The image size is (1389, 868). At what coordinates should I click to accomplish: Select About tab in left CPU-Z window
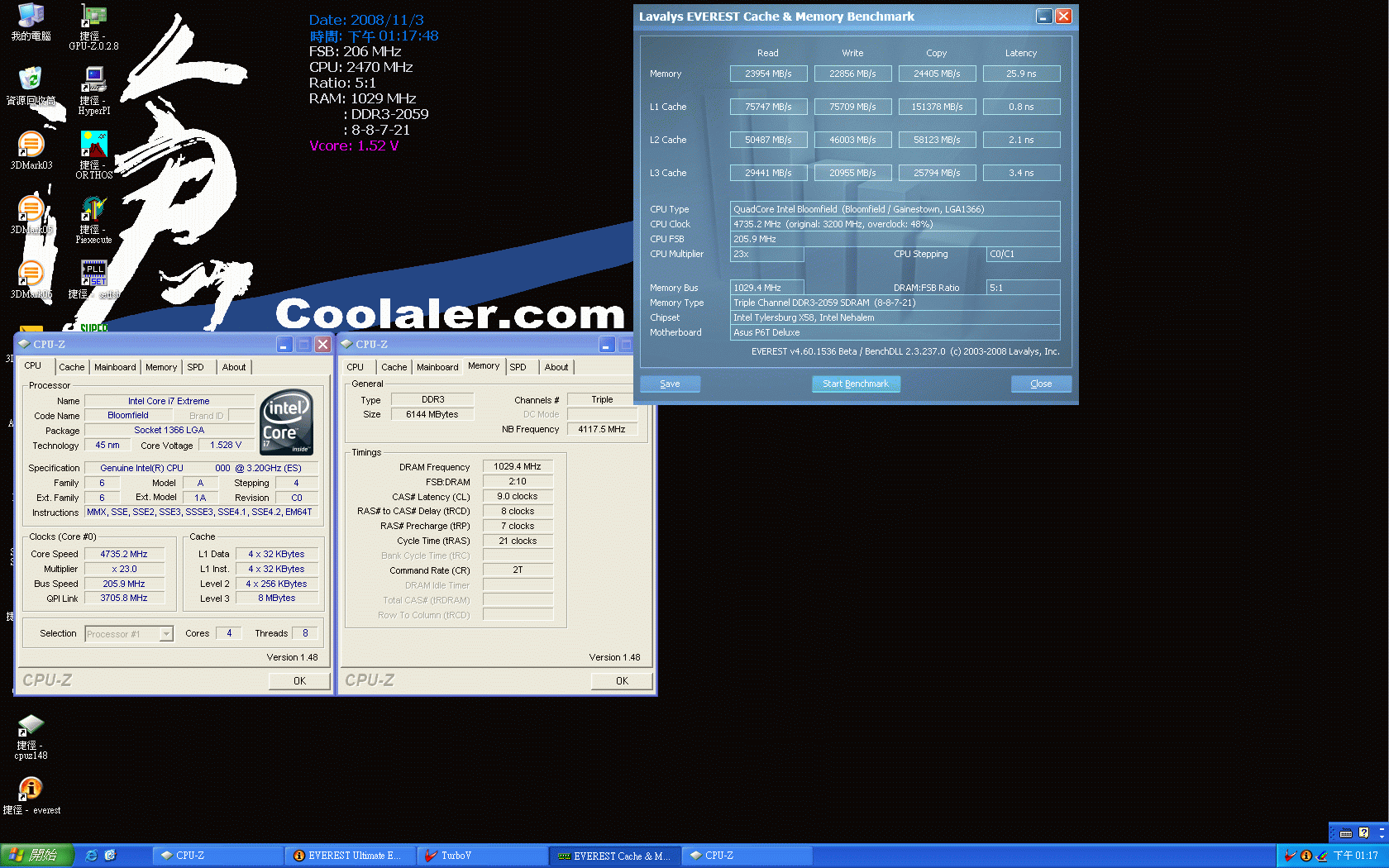[x=234, y=367]
